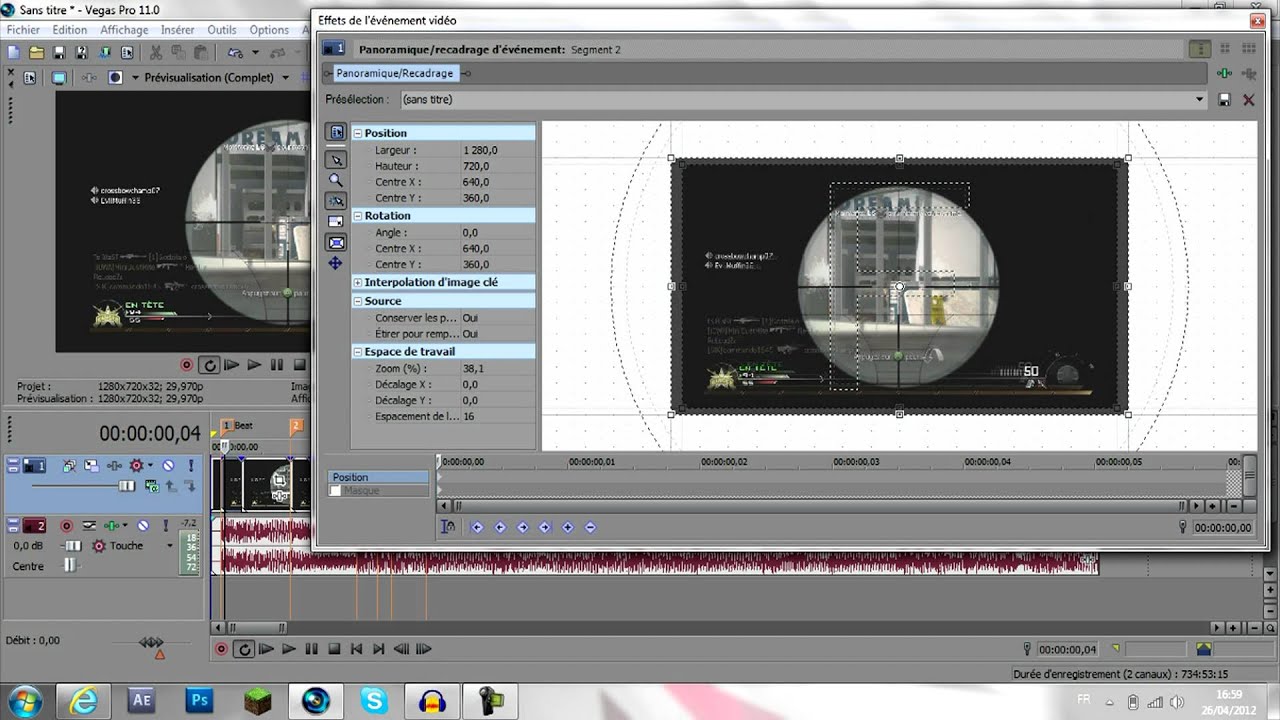Toggle Enable snapping in crop dialog
The image size is (1280, 720).
click(335, 201)
